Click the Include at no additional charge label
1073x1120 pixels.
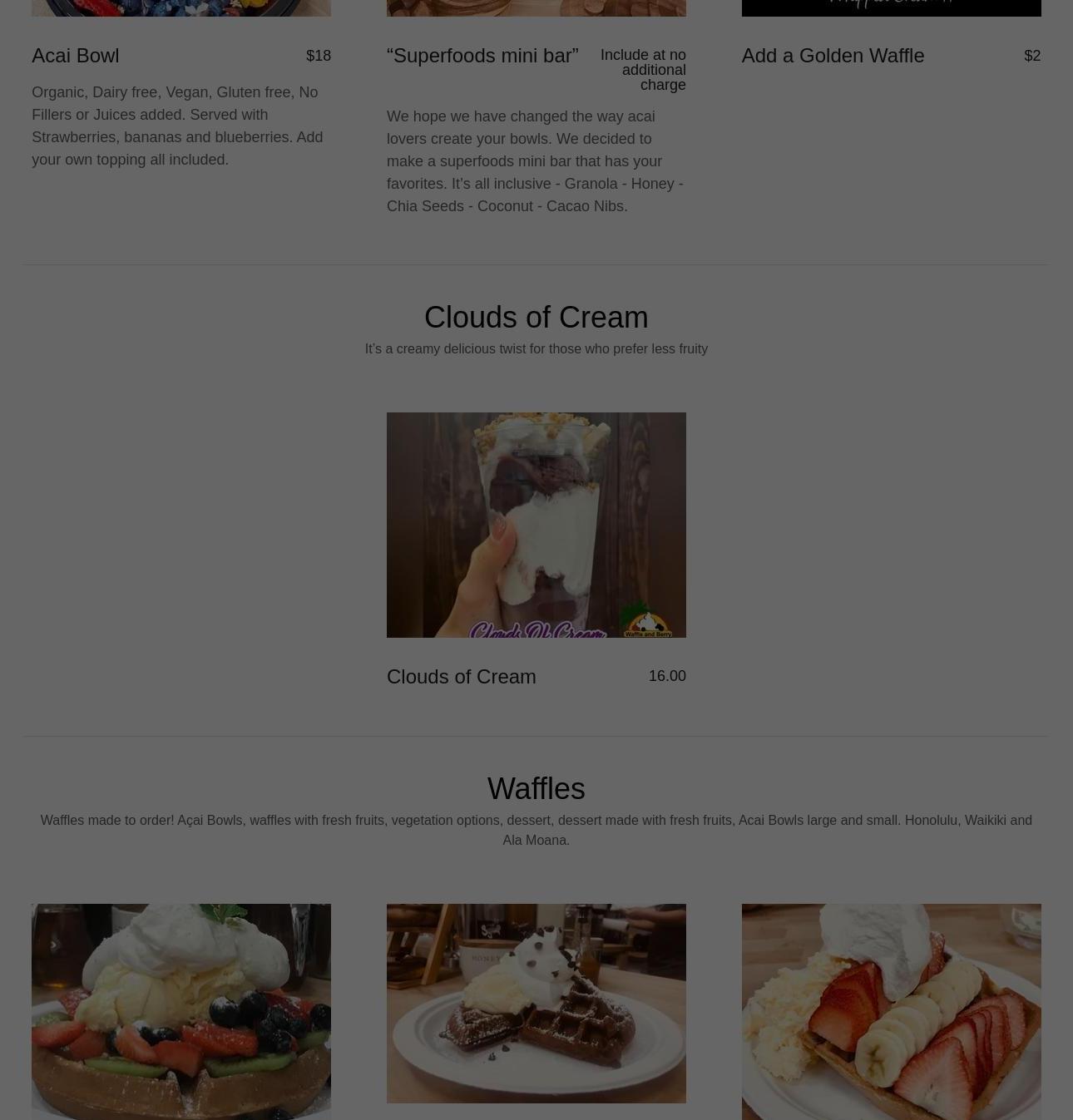[643, 70]
